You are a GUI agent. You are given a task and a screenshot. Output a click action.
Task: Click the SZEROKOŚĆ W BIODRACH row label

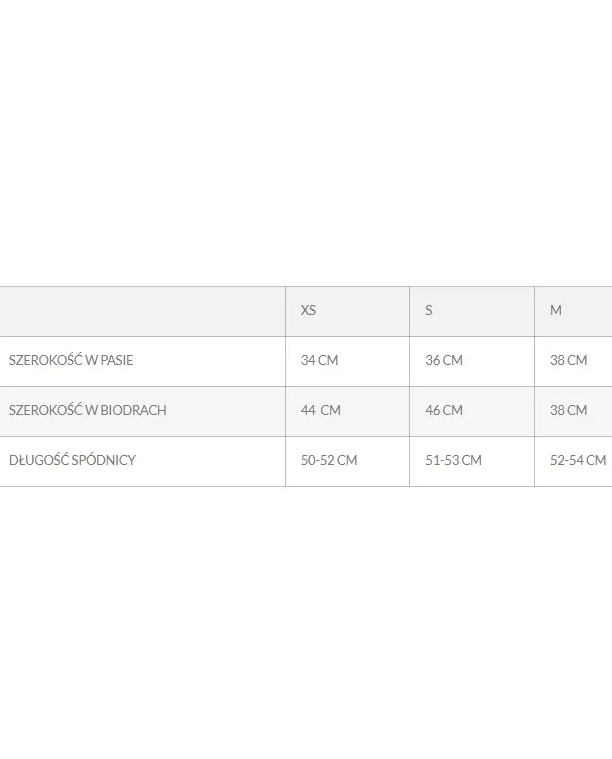(87, 410)
